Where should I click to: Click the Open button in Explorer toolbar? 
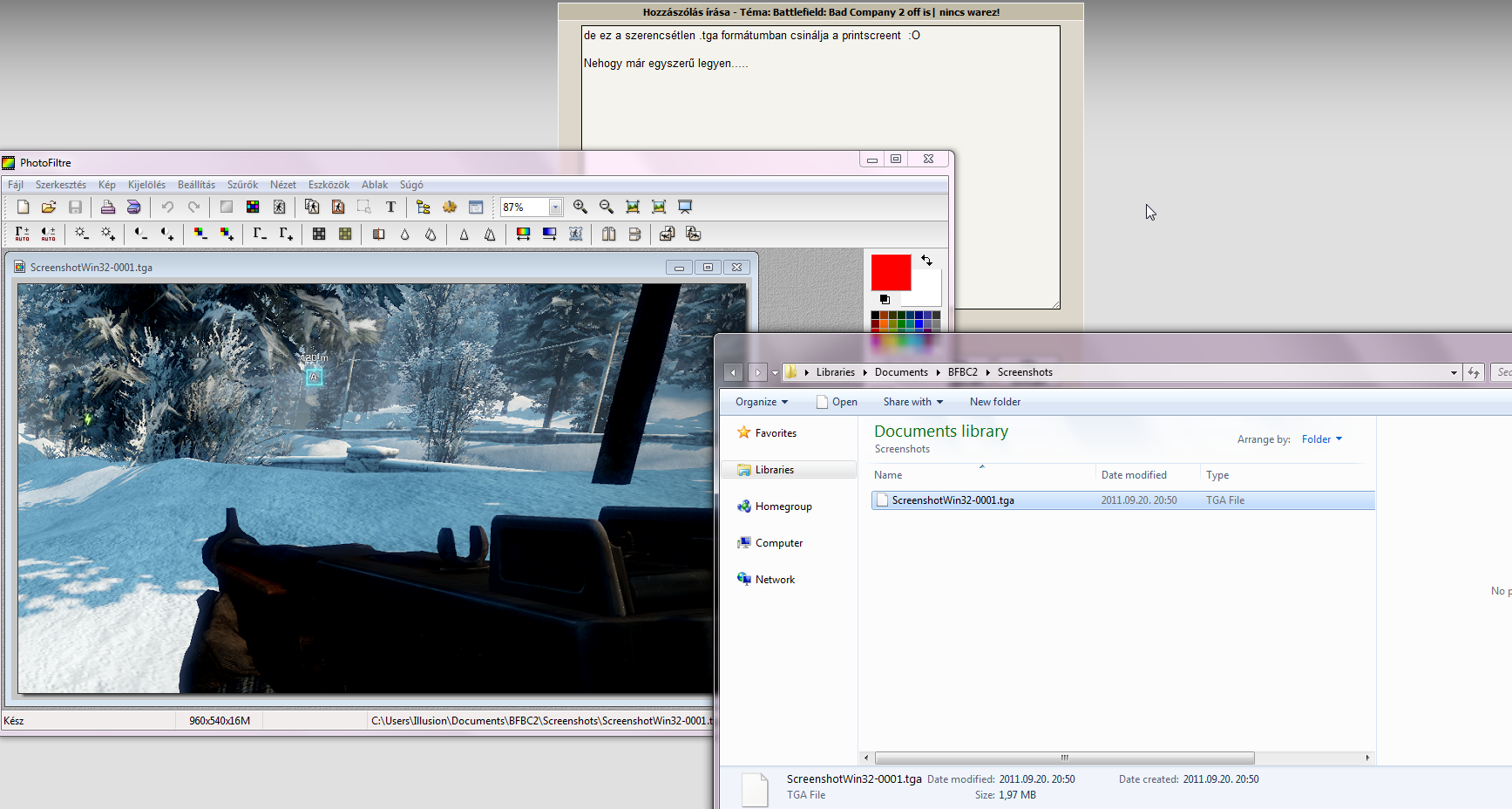(x=837, y=402)
